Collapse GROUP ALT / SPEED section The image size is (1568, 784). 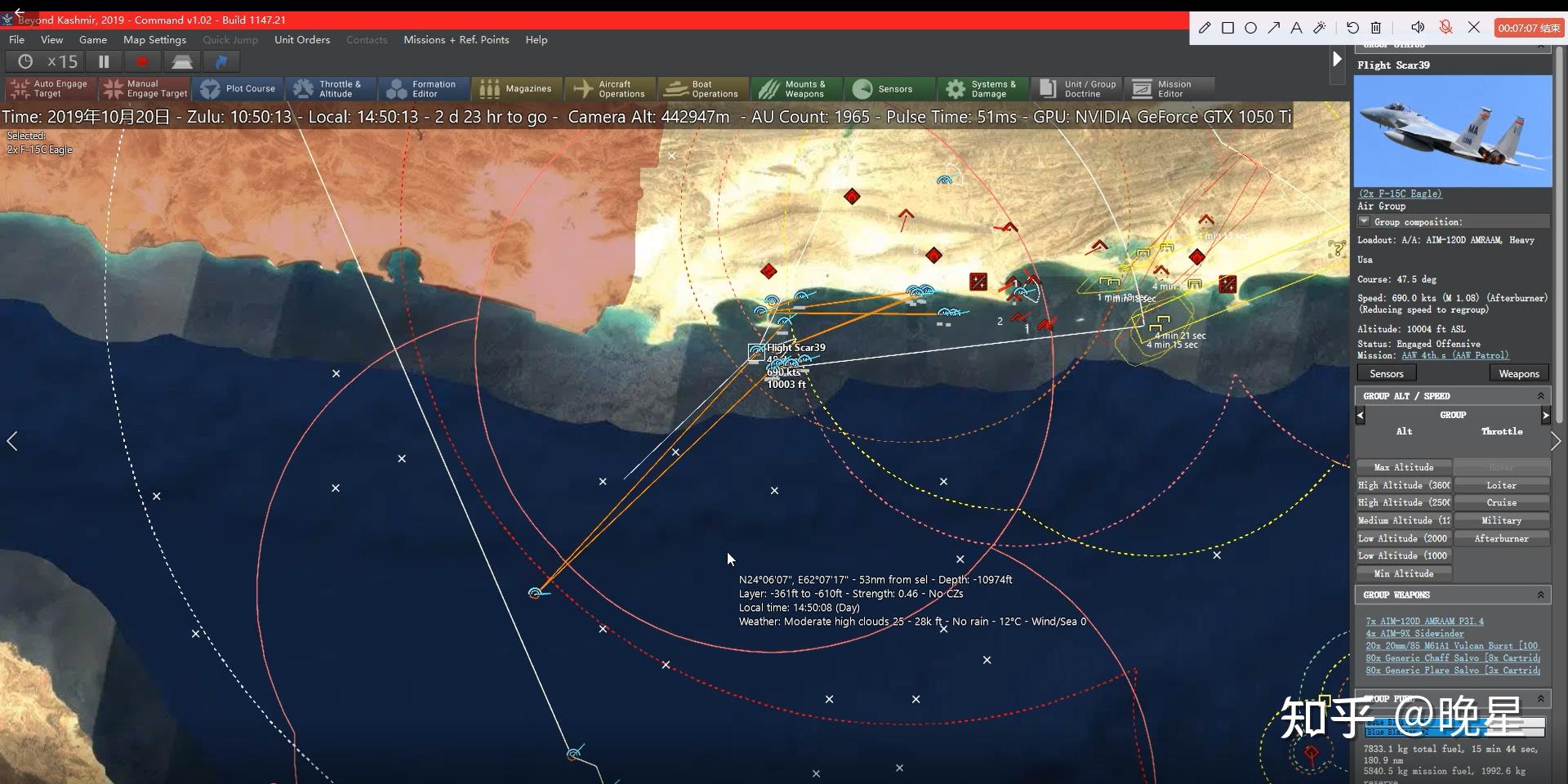(x=1541, y=395)
